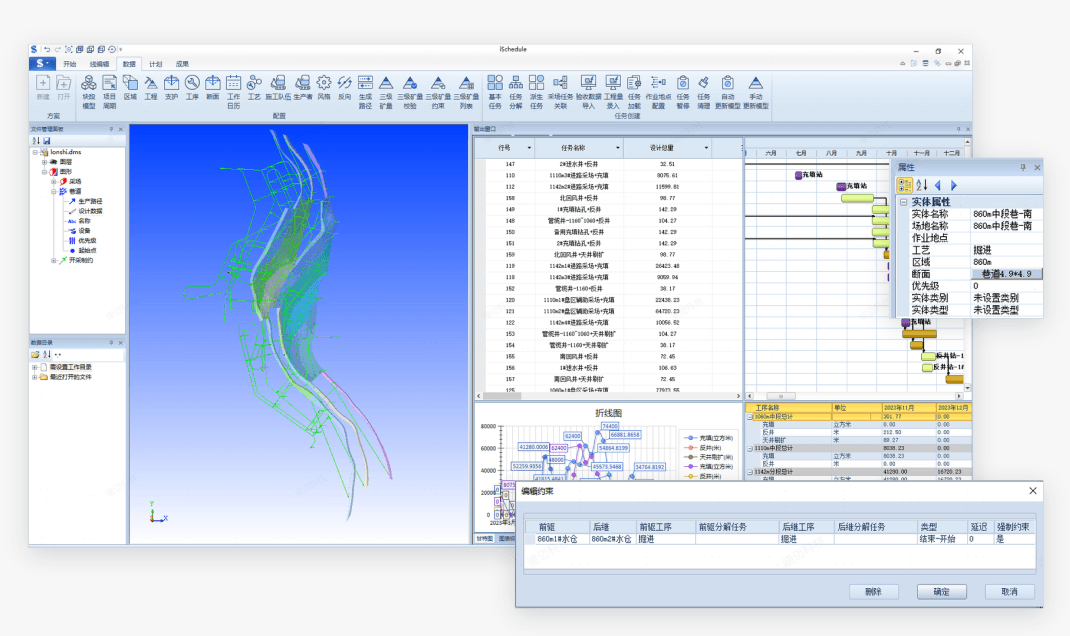Viewport: 1070px width, 636px height.
Task: Open the 作业地点配置 work location config
Action: 659,91
